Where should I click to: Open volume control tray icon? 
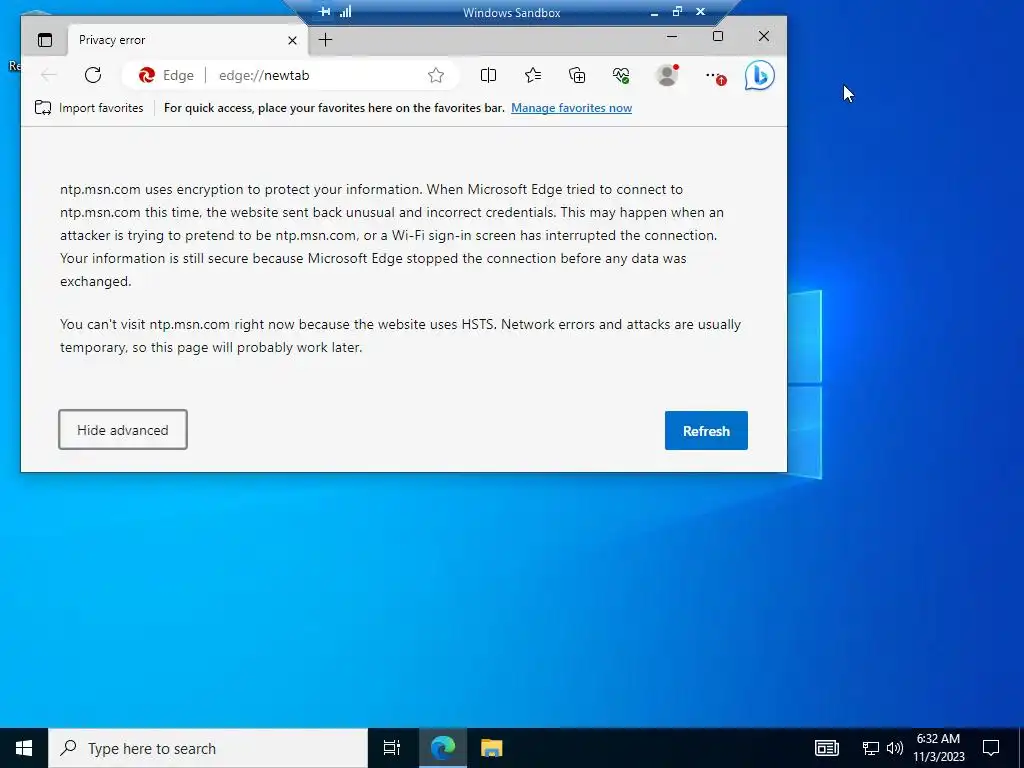(895, 748)
